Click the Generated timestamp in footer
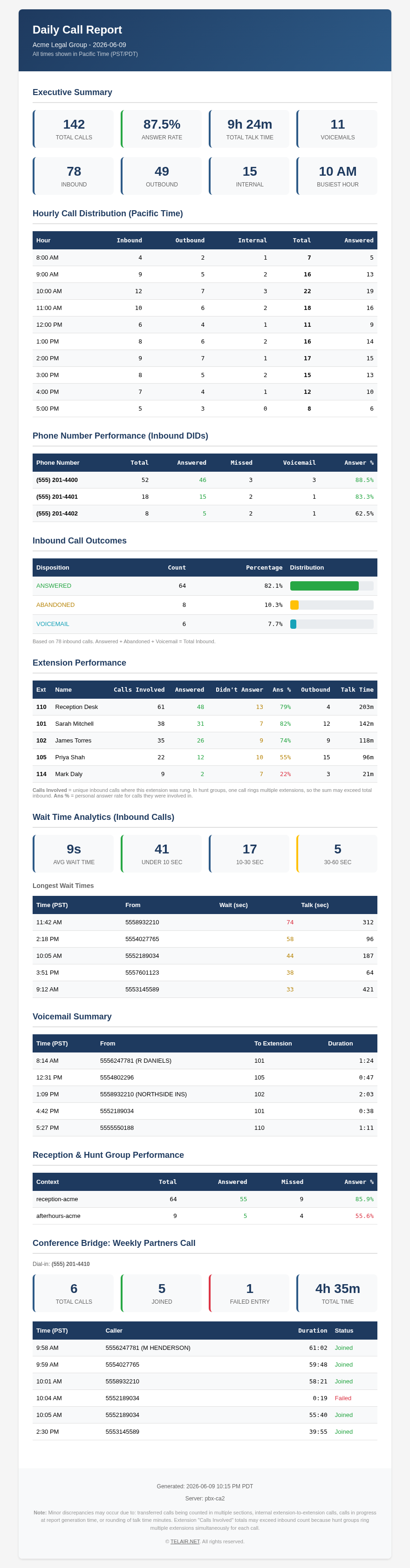Image resolution: width=410 pixels, height=1568 pixels. coord(205,1486)
